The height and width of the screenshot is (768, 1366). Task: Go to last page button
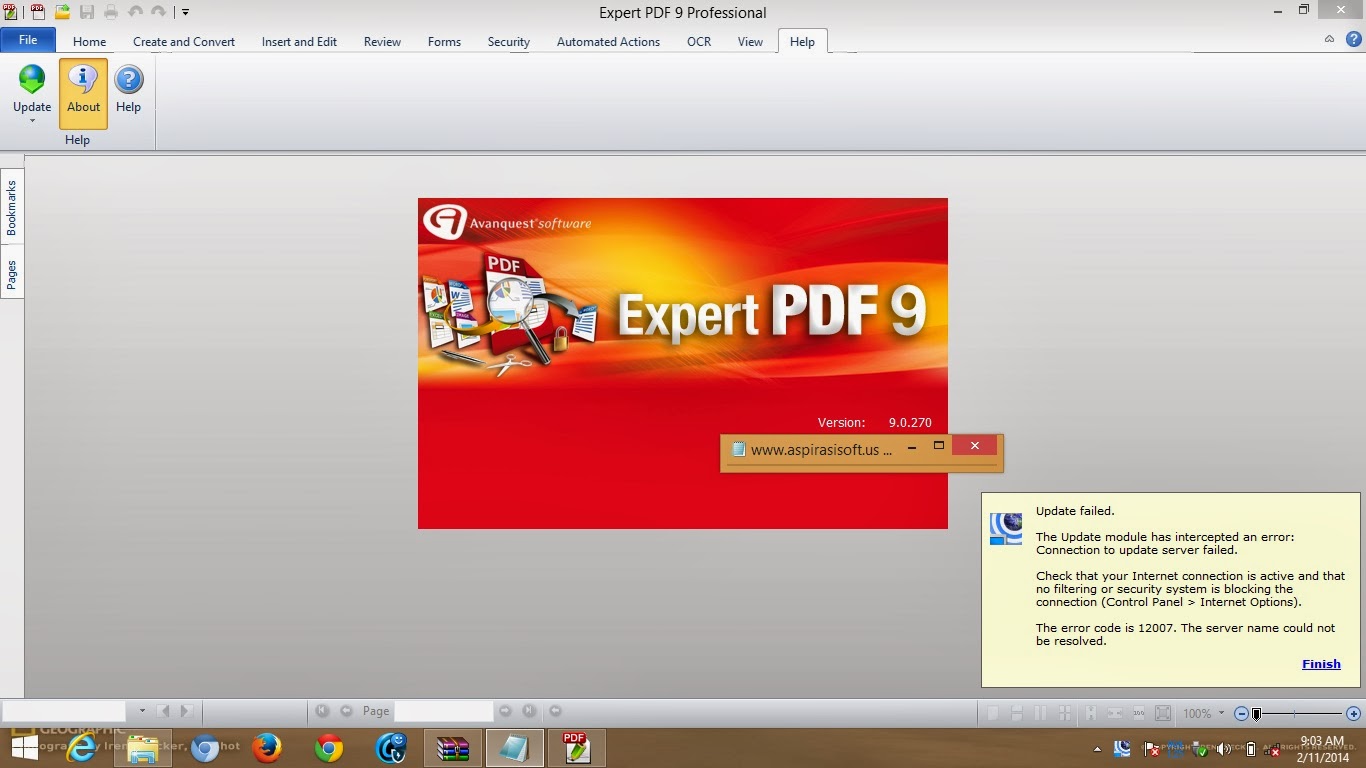tap(529, 711)
